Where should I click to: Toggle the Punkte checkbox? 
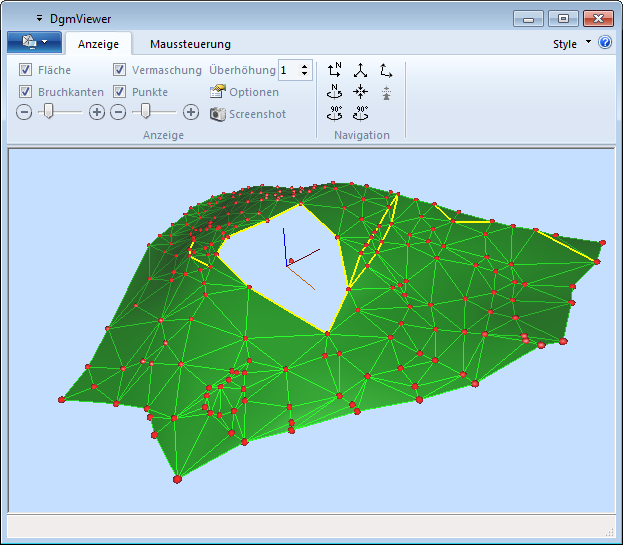tap(120, 92)
